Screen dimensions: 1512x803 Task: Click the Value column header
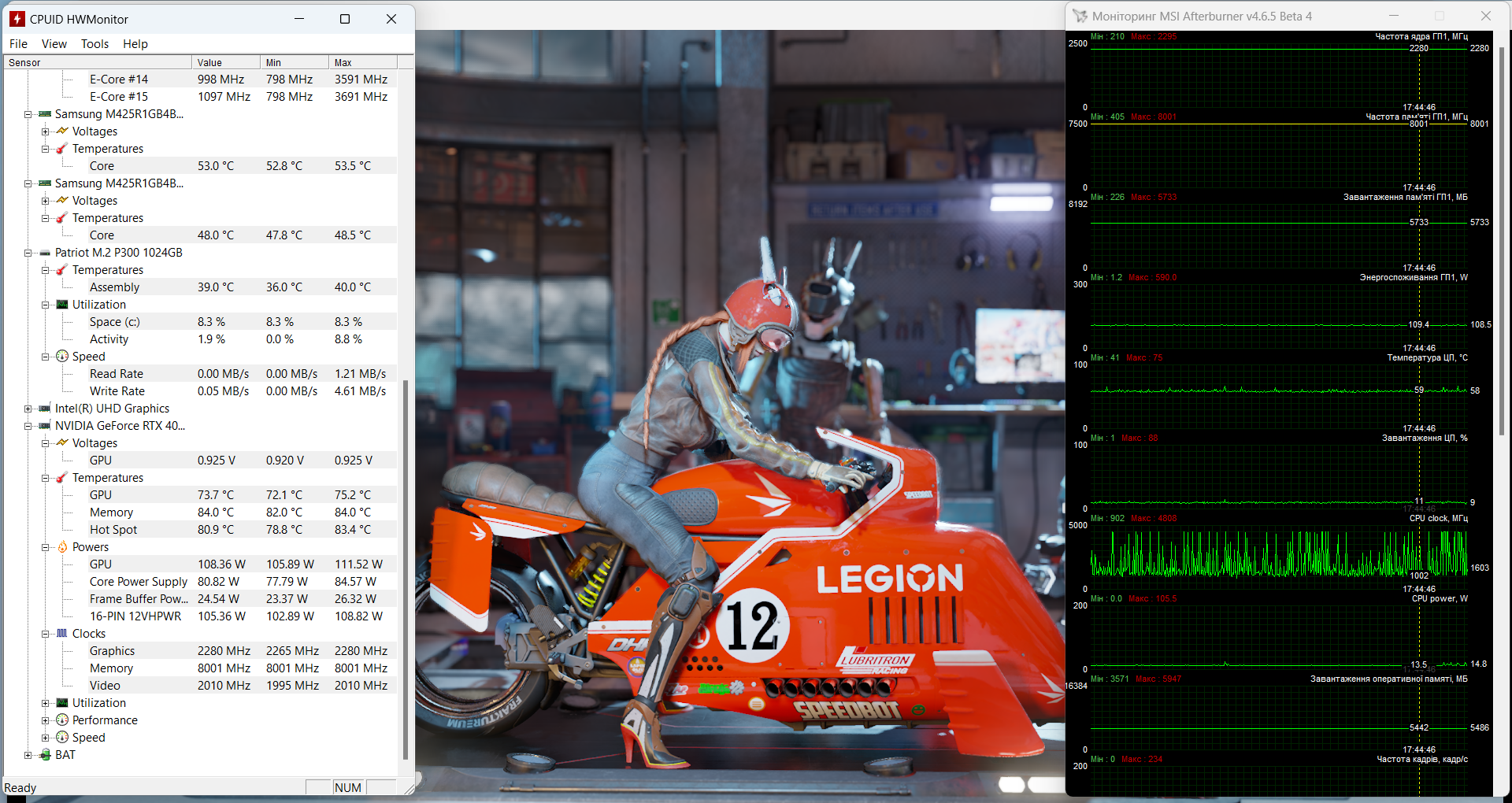pyautogui.click(x=225, y=62)
